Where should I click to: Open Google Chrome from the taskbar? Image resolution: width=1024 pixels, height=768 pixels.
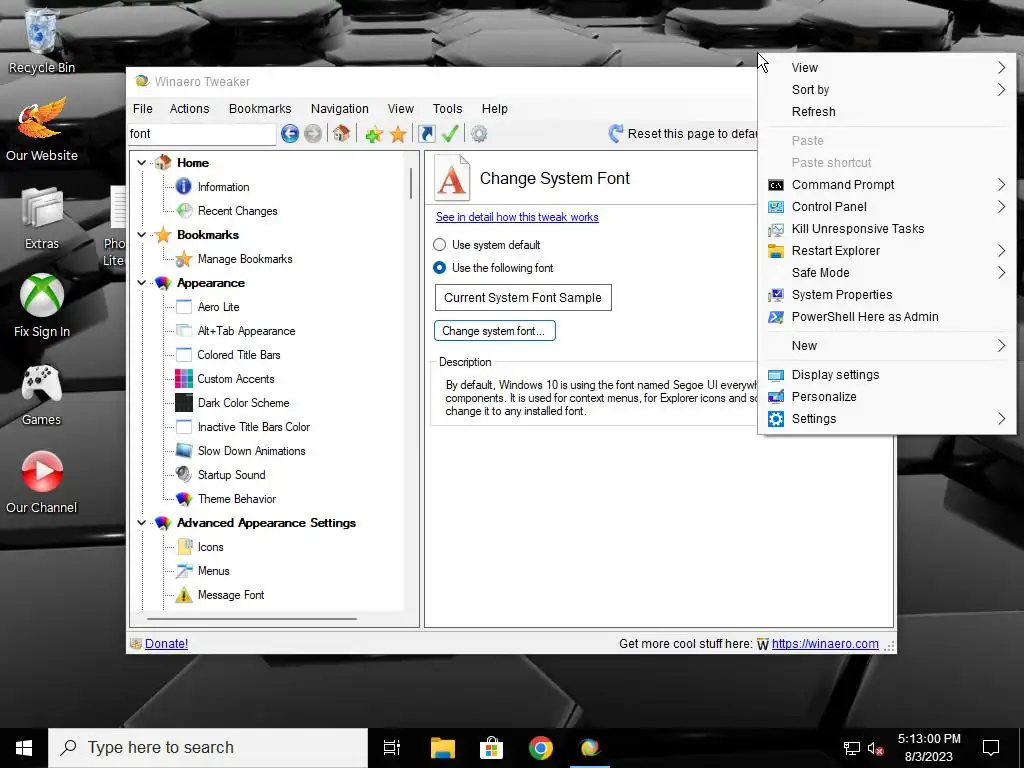click(x=541, y=748)
